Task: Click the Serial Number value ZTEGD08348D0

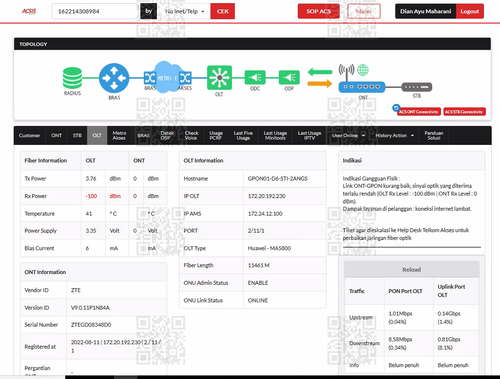Action: point(91,325)
